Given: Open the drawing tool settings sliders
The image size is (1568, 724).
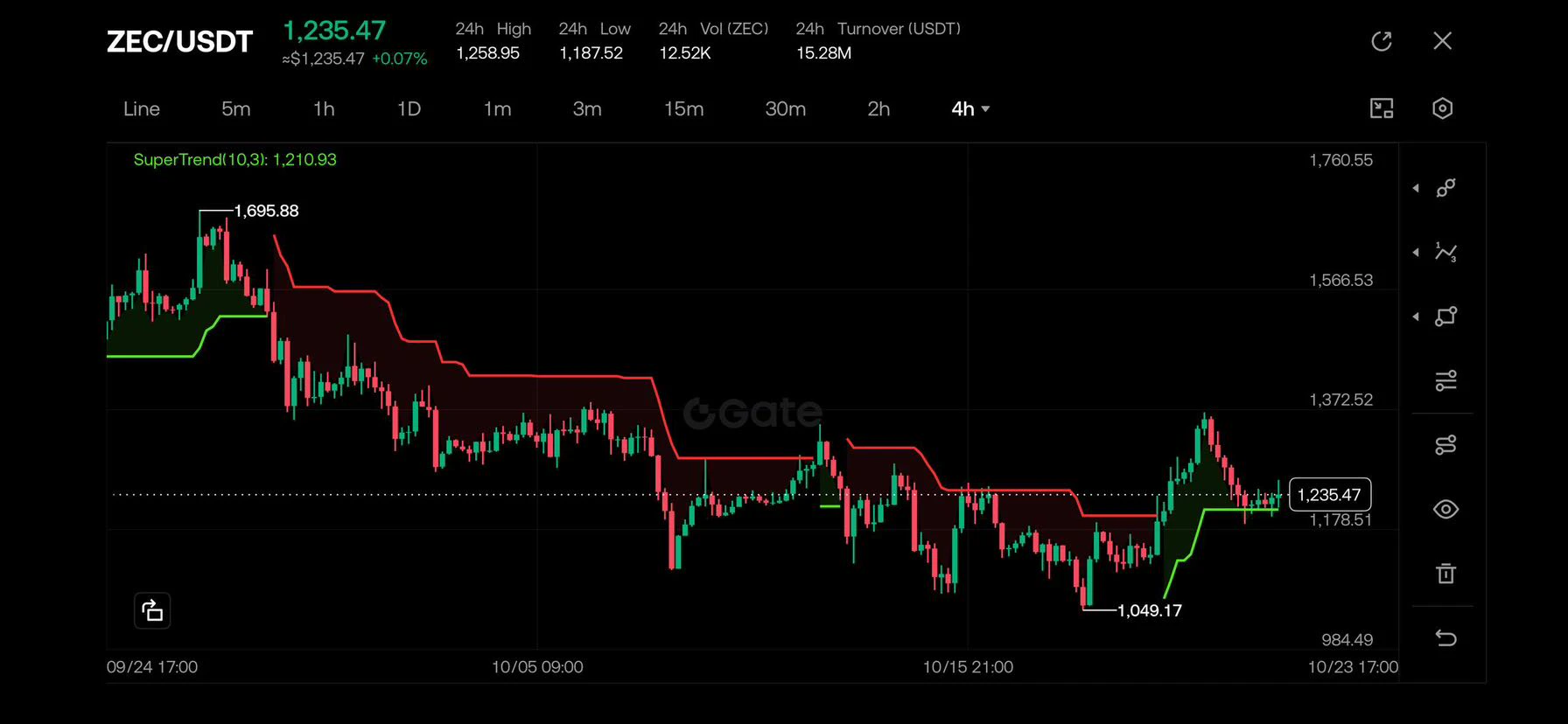Looking at the screenshot, I should click(x=1446, y=380).
